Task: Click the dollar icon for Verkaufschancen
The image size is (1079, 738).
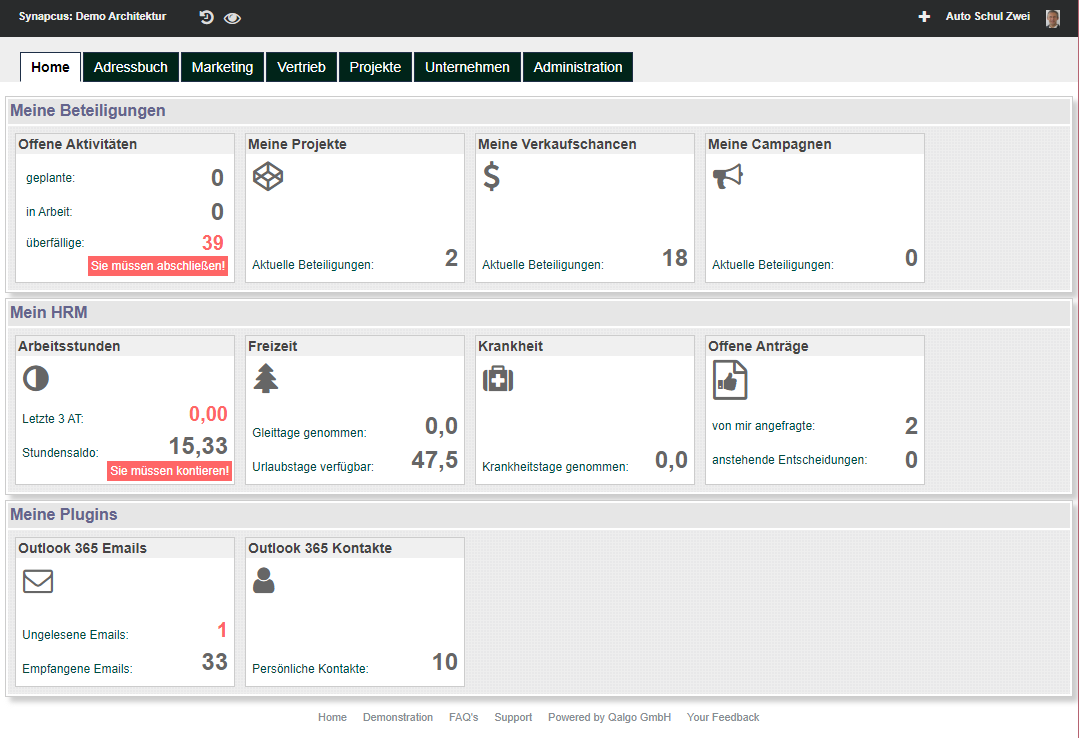Action: (489, 175)
